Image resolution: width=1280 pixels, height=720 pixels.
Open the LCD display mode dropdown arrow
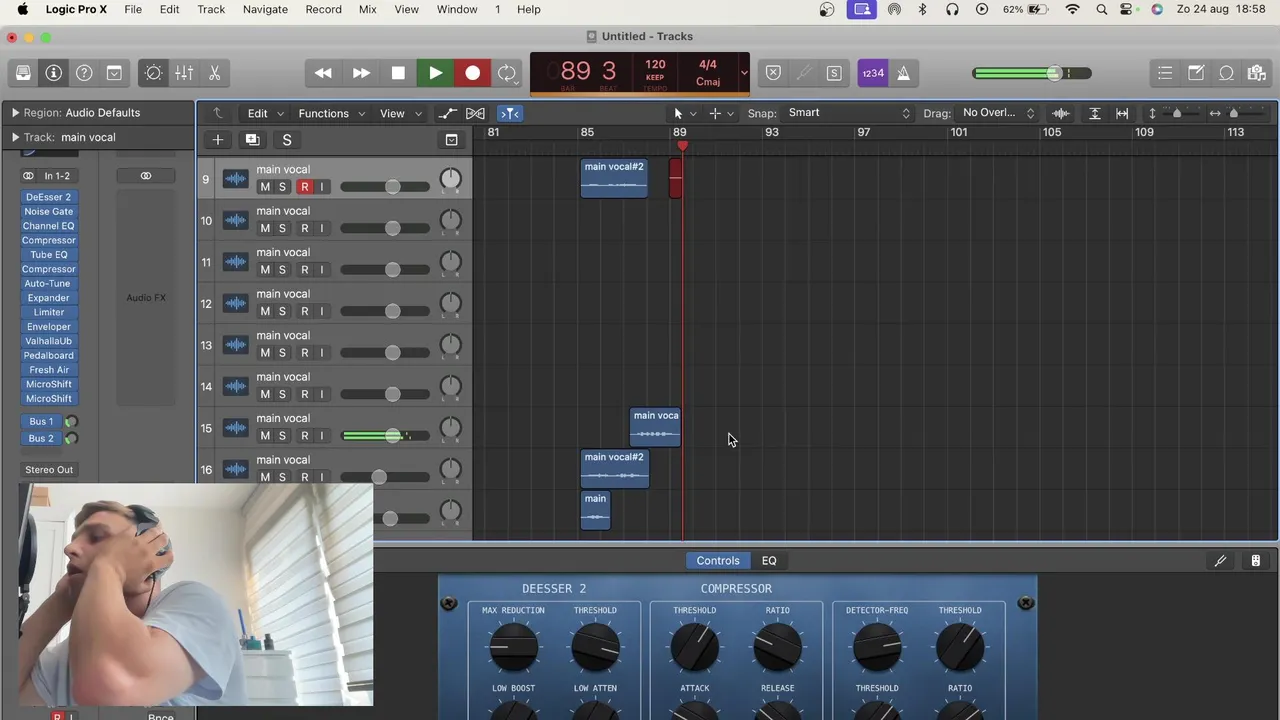(743, 72)
